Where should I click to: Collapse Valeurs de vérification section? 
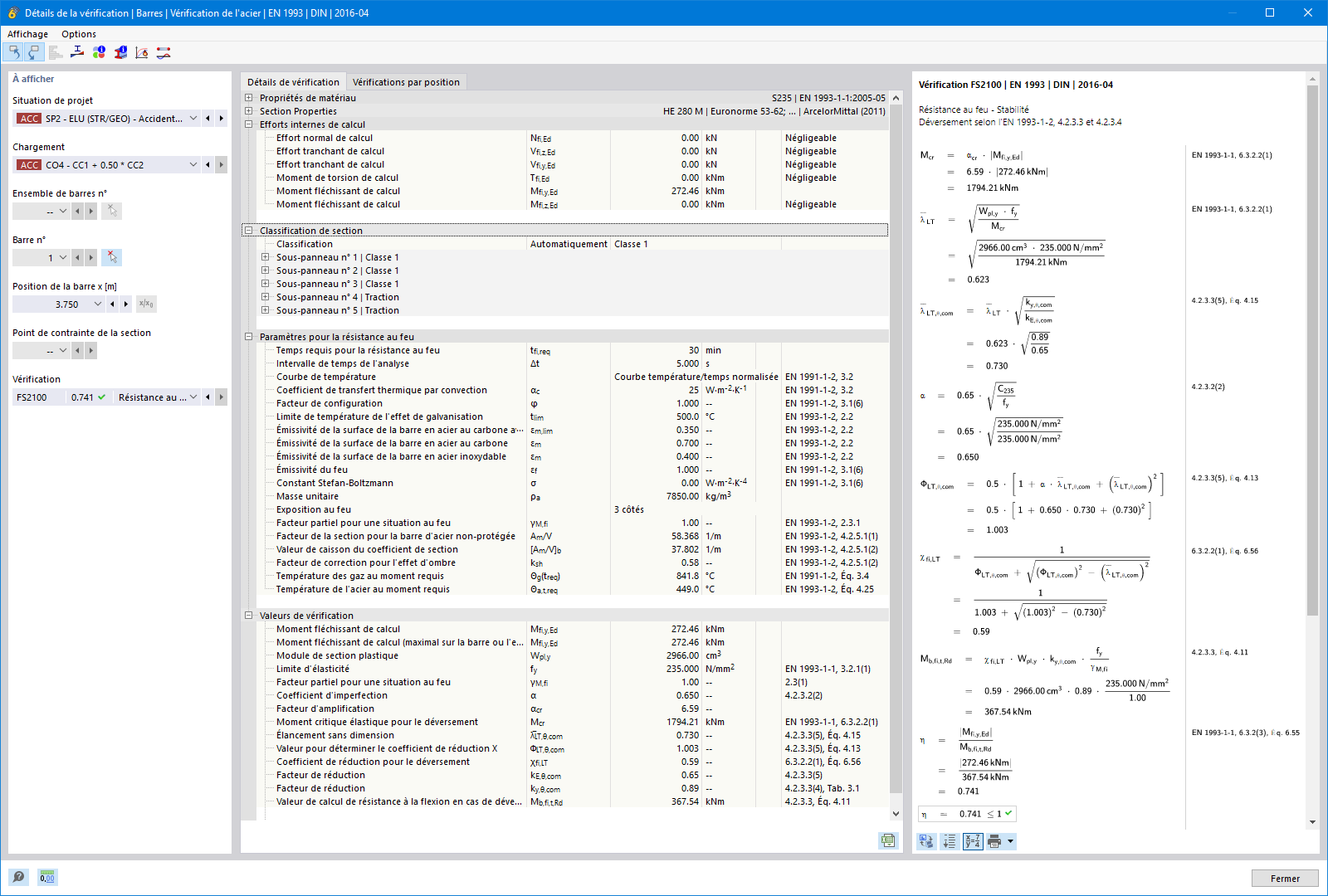pos(248,616)
